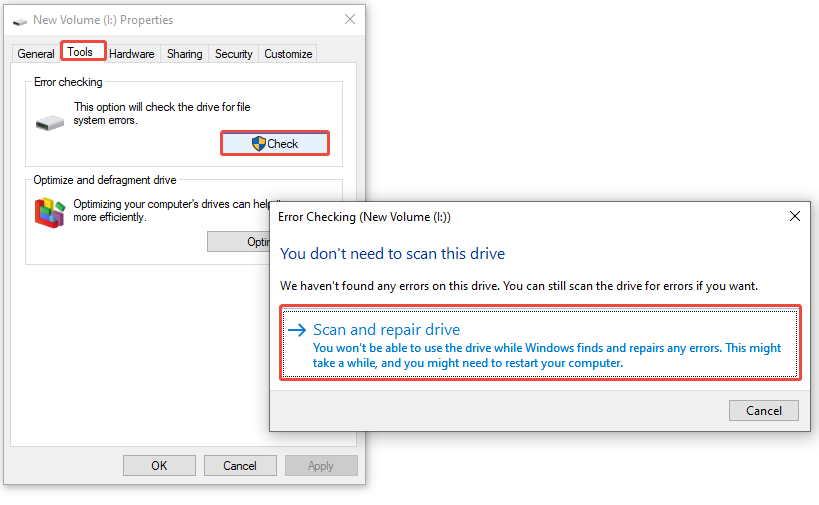The image size is (819, 505).
Task: Click the hard drive icon under Error checking
Action: (x=50, y=123)
